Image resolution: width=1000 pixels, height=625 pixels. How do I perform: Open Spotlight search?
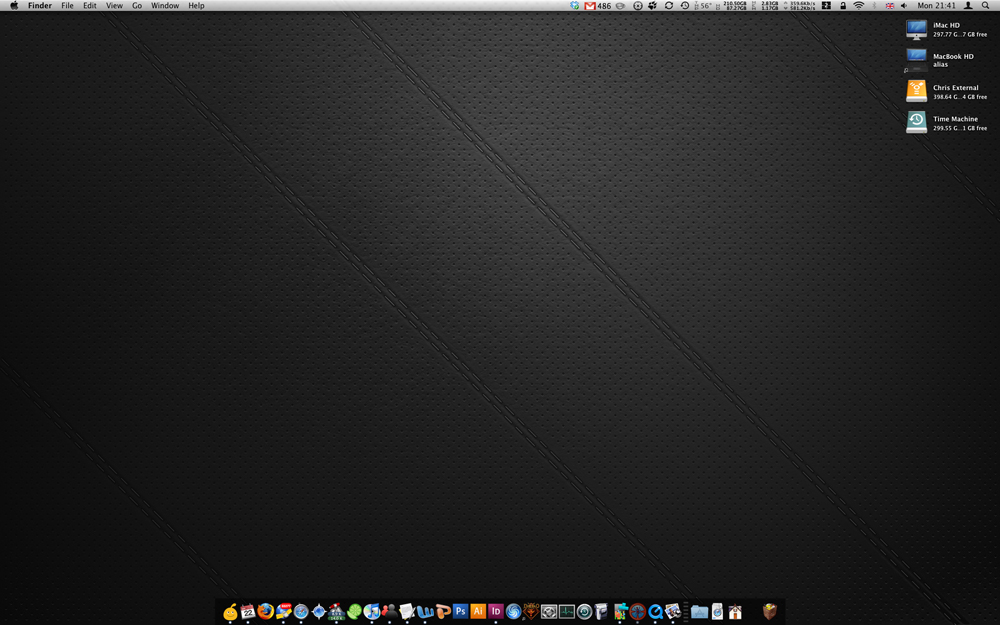click(985, 5)
